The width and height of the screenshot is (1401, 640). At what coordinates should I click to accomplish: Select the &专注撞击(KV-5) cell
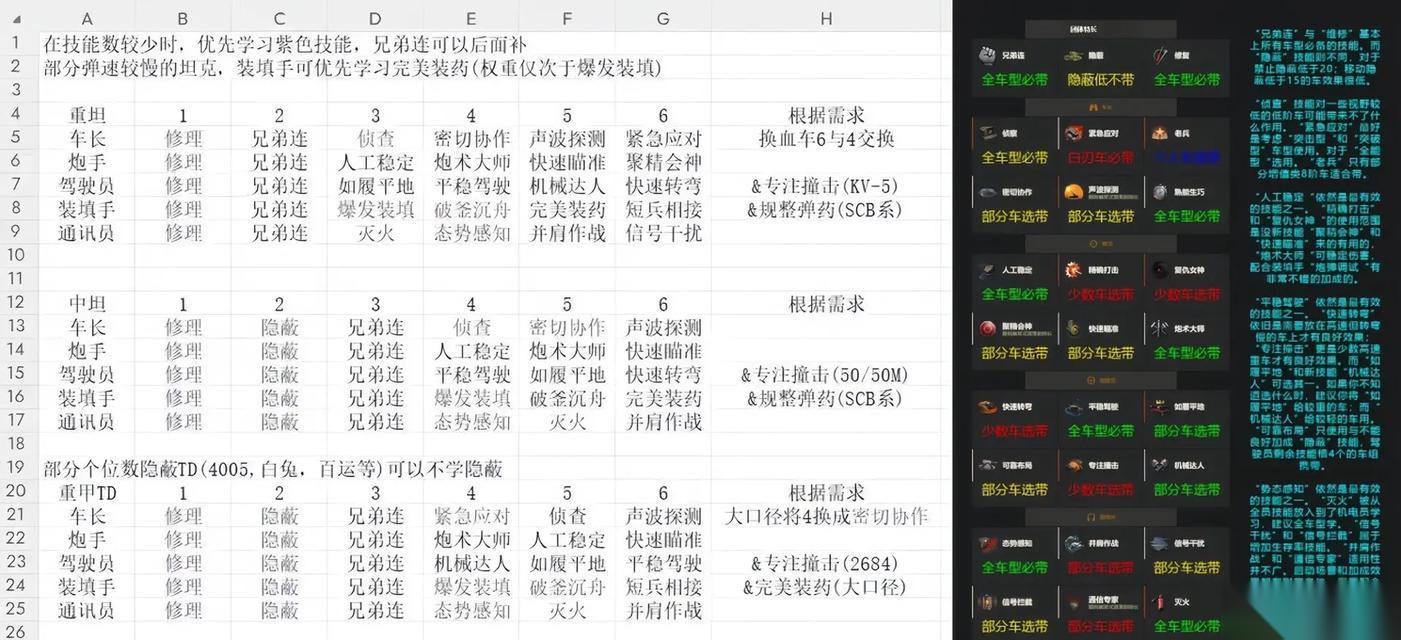click(x=826, y=185)
